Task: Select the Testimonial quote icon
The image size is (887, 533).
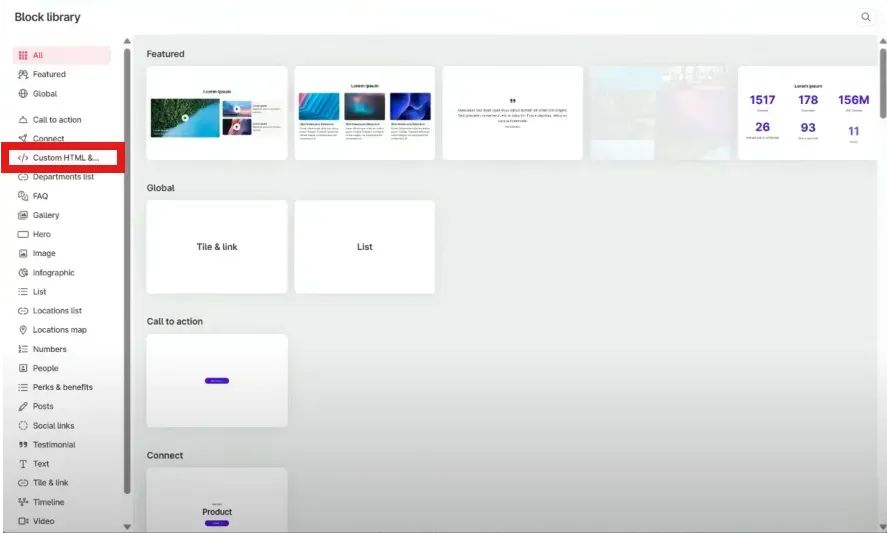Action: click(23, 445)
